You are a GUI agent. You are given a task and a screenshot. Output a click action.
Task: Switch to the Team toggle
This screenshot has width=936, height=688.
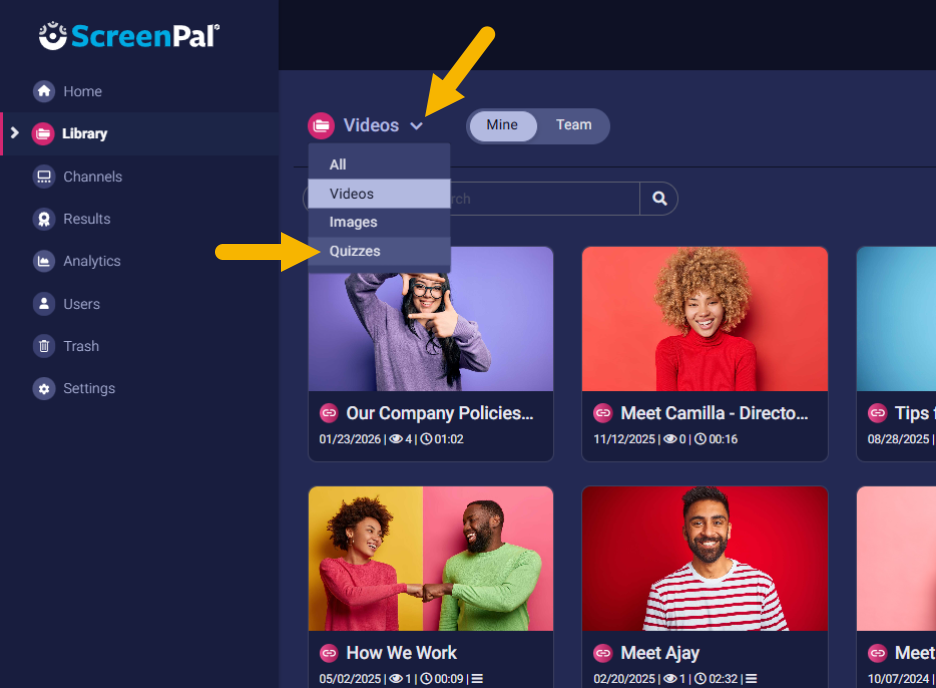coord(573,126)
